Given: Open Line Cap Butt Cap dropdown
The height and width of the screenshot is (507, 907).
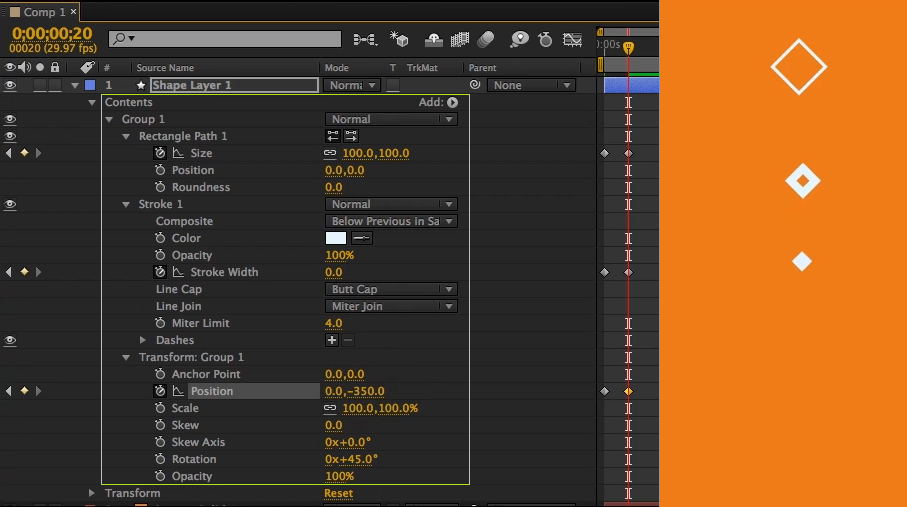Looking at the screenshot, I should pyautogui.click(x=391, y=289).
